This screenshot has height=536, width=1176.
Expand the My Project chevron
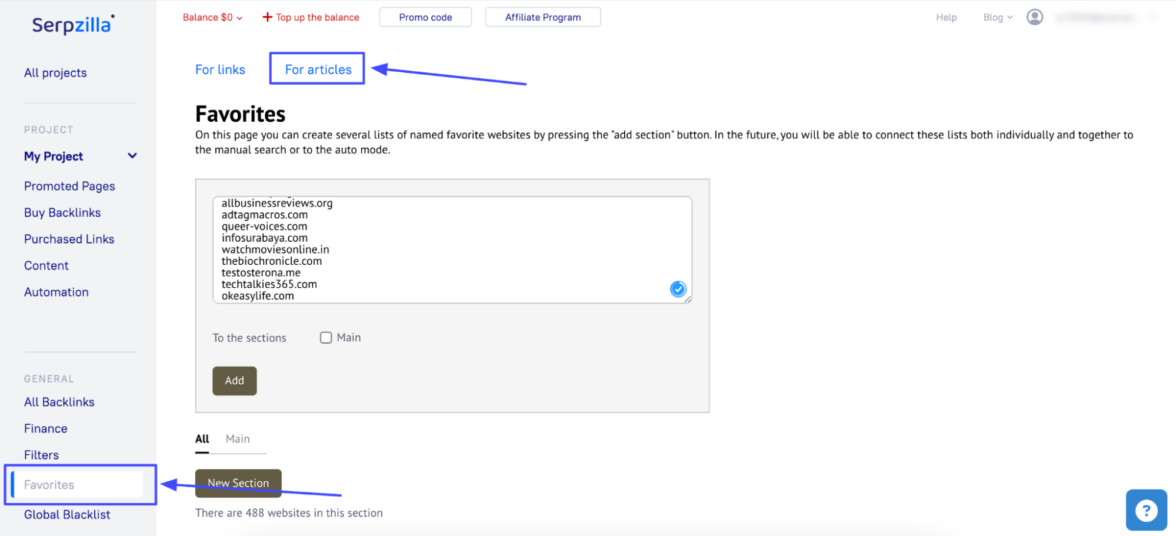(132, 156)
